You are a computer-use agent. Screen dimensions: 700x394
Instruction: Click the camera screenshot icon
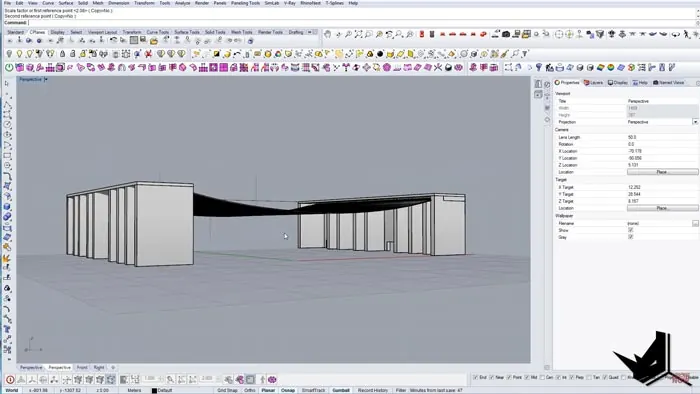[x=506, y=34]
